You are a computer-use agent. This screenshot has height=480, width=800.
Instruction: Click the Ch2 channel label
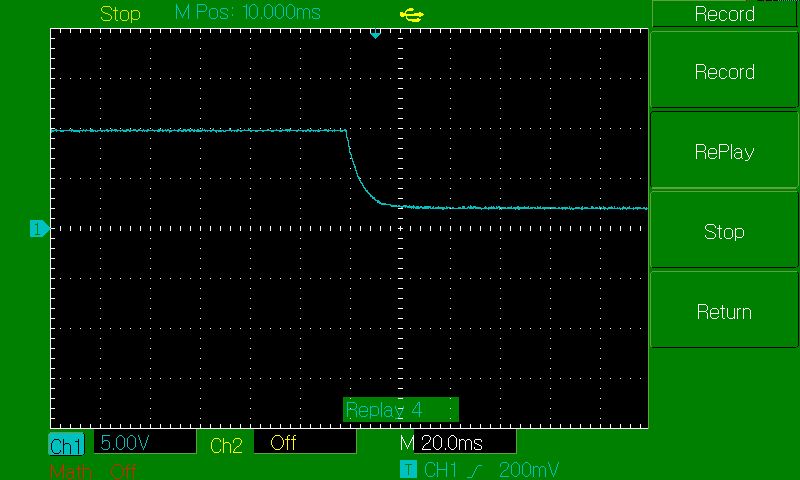point(226,445)
